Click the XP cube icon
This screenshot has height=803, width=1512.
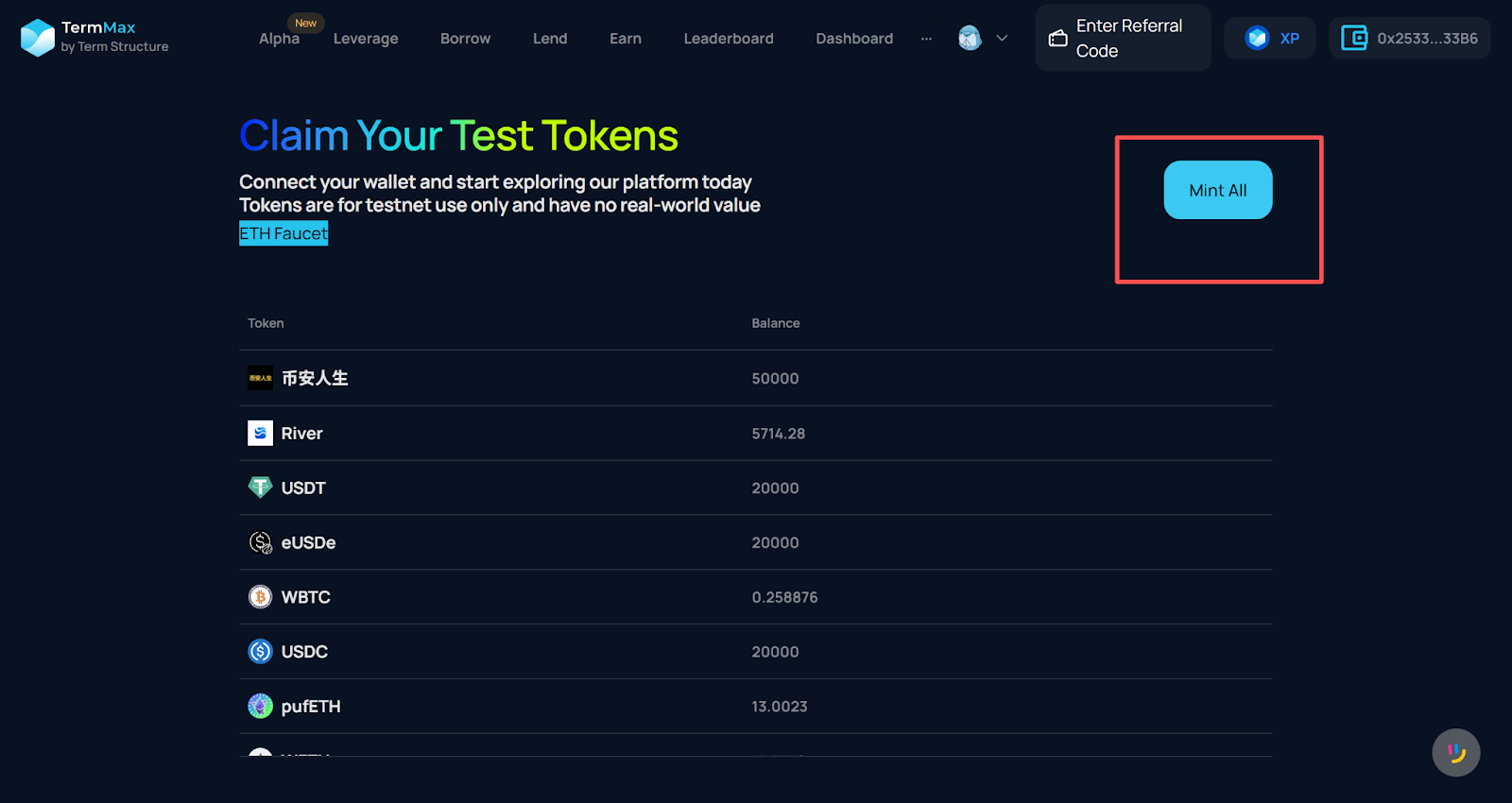tap(1257, 38)
